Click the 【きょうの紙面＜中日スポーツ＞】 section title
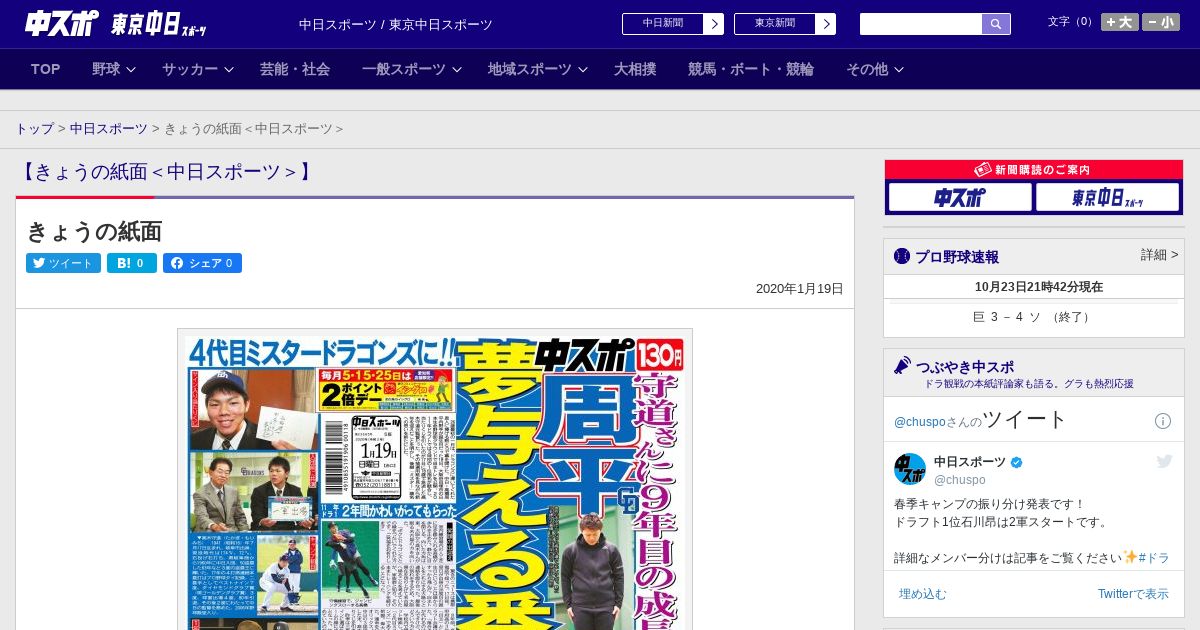 click(x=165, y=172)
